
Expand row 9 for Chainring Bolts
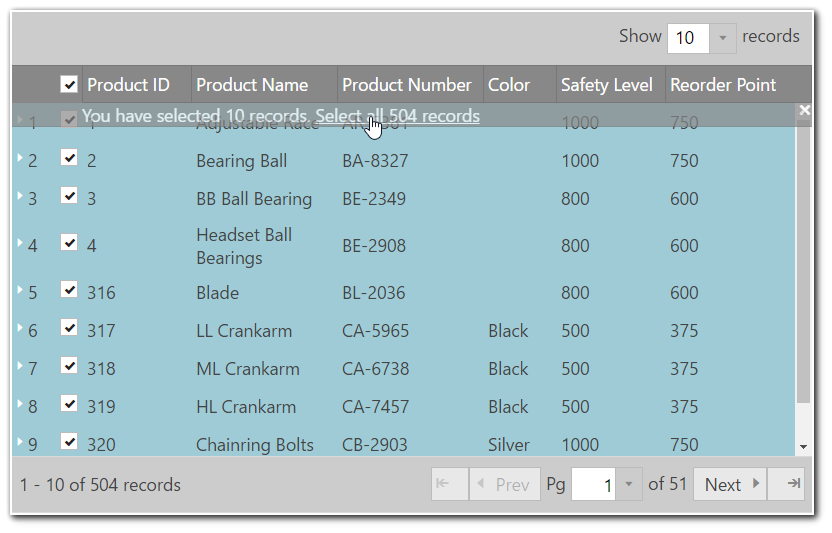pyautogui.click(x=19, y=442)
